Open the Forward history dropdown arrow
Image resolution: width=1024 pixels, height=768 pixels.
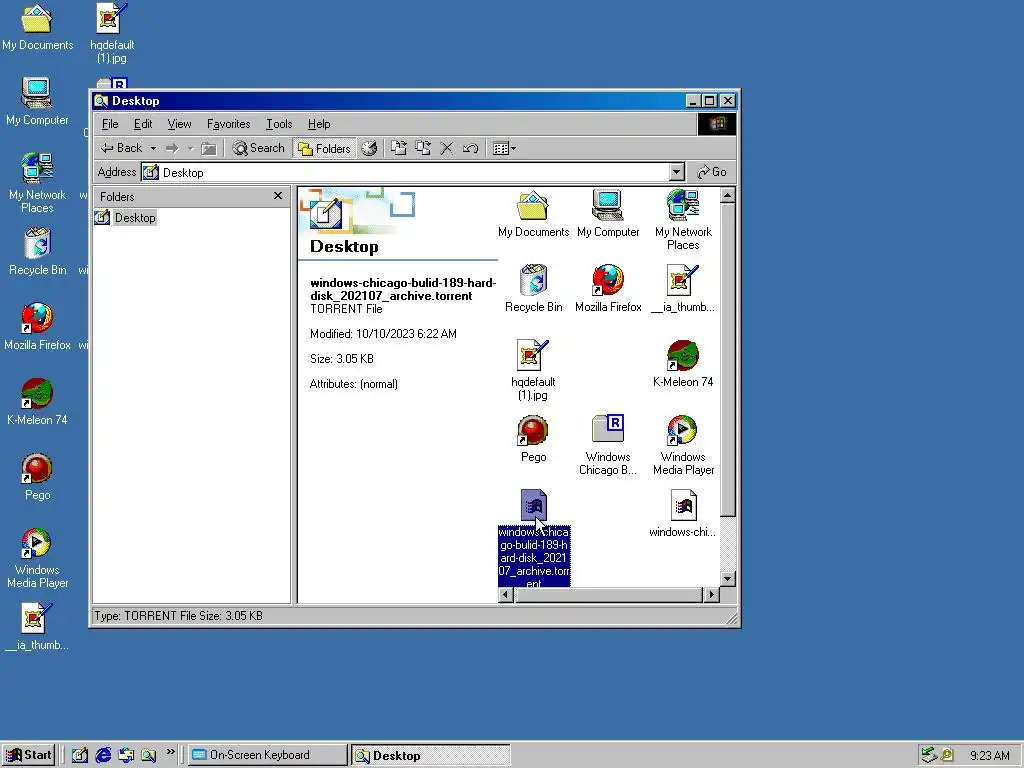pos(191,149)
